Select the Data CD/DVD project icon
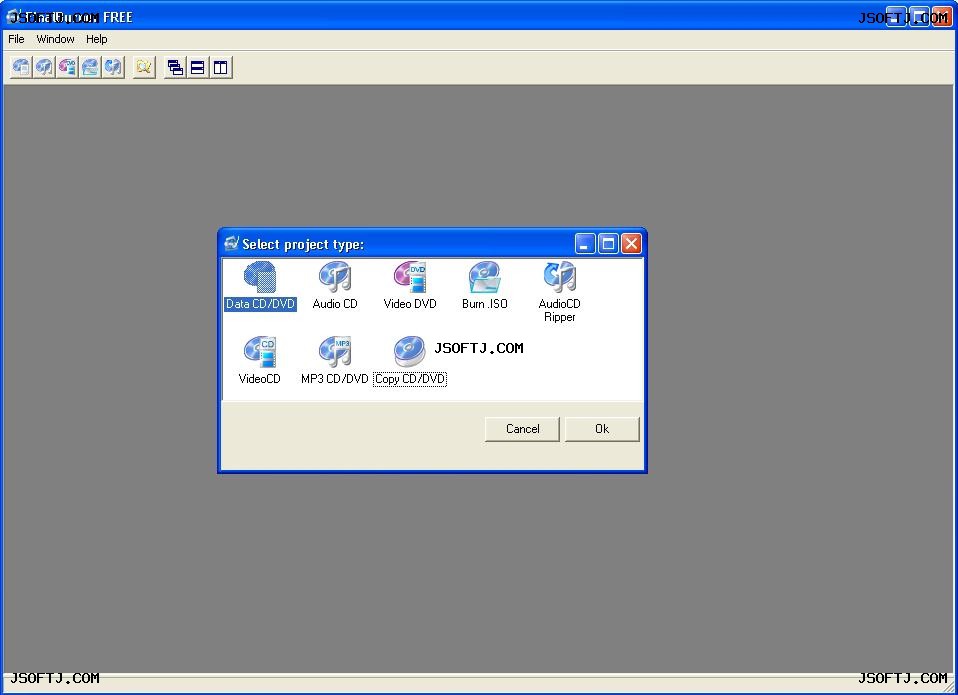Image resolution: width=958 pixels, height=695 pixels. tap(260, 278)
